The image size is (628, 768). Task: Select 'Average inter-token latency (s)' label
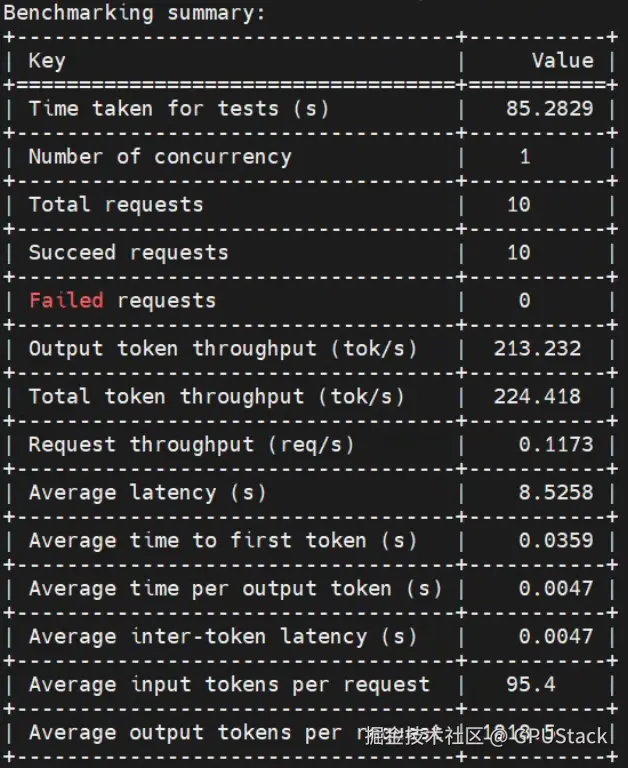coord(222,637)
